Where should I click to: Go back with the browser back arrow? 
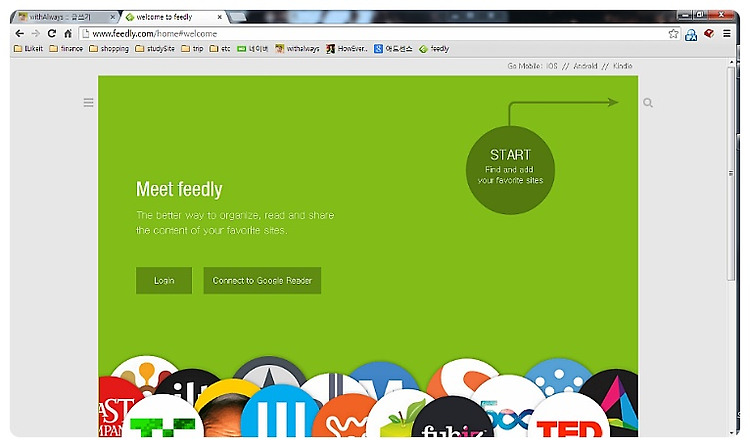[x=19, y=33]
